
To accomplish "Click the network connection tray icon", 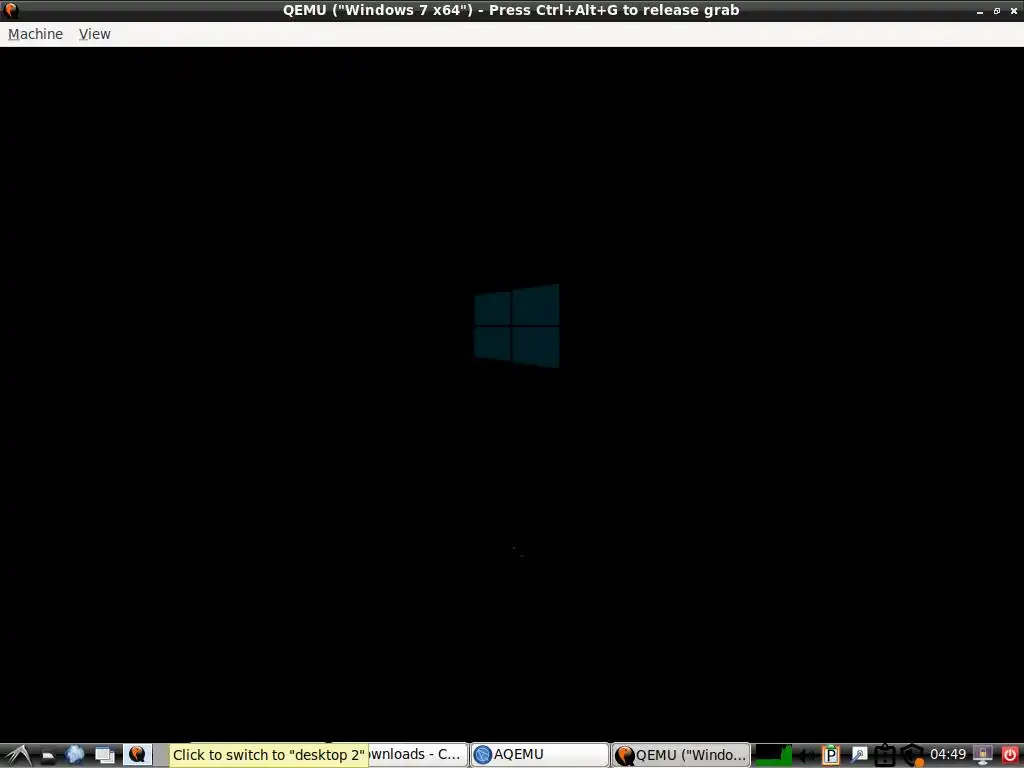I will tap(884, 755).
